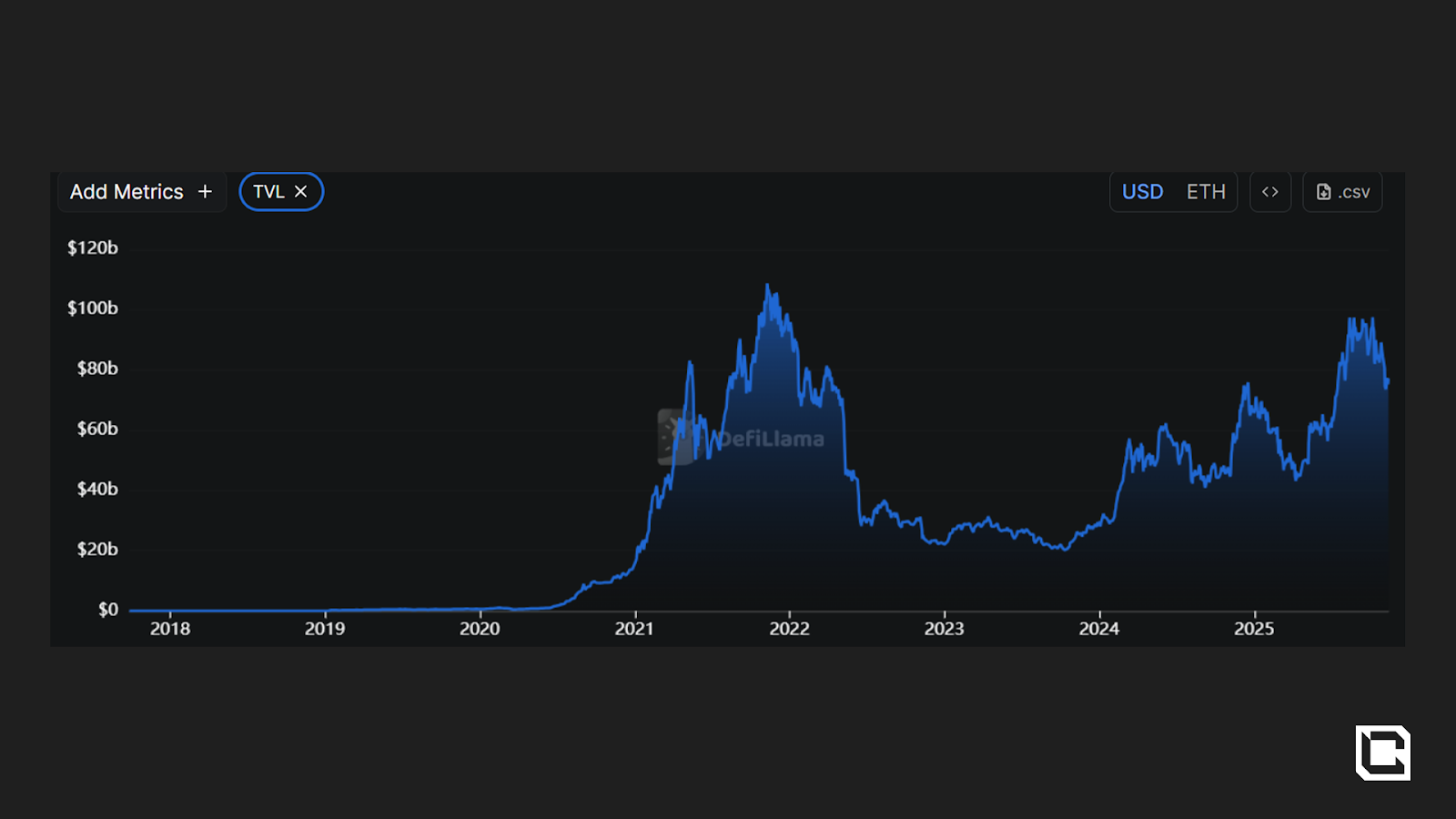
Task: Remove the TVL metric with its X icon
Action: [301, 192]
